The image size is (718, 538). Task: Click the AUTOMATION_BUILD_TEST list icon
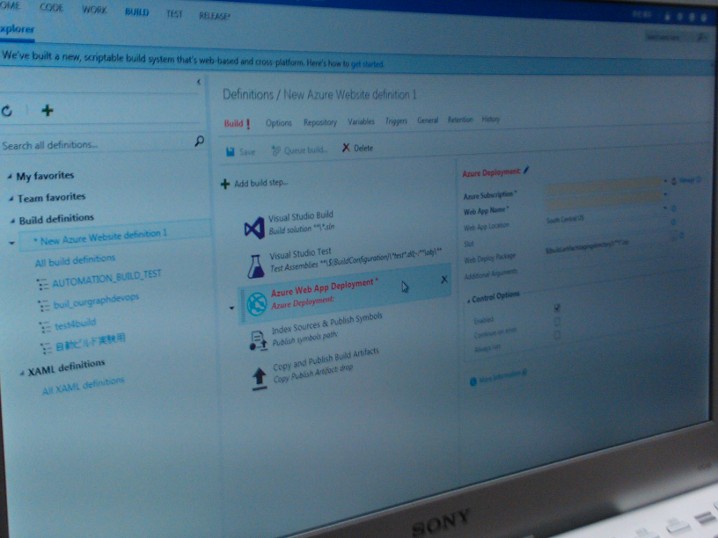(43, 285)
